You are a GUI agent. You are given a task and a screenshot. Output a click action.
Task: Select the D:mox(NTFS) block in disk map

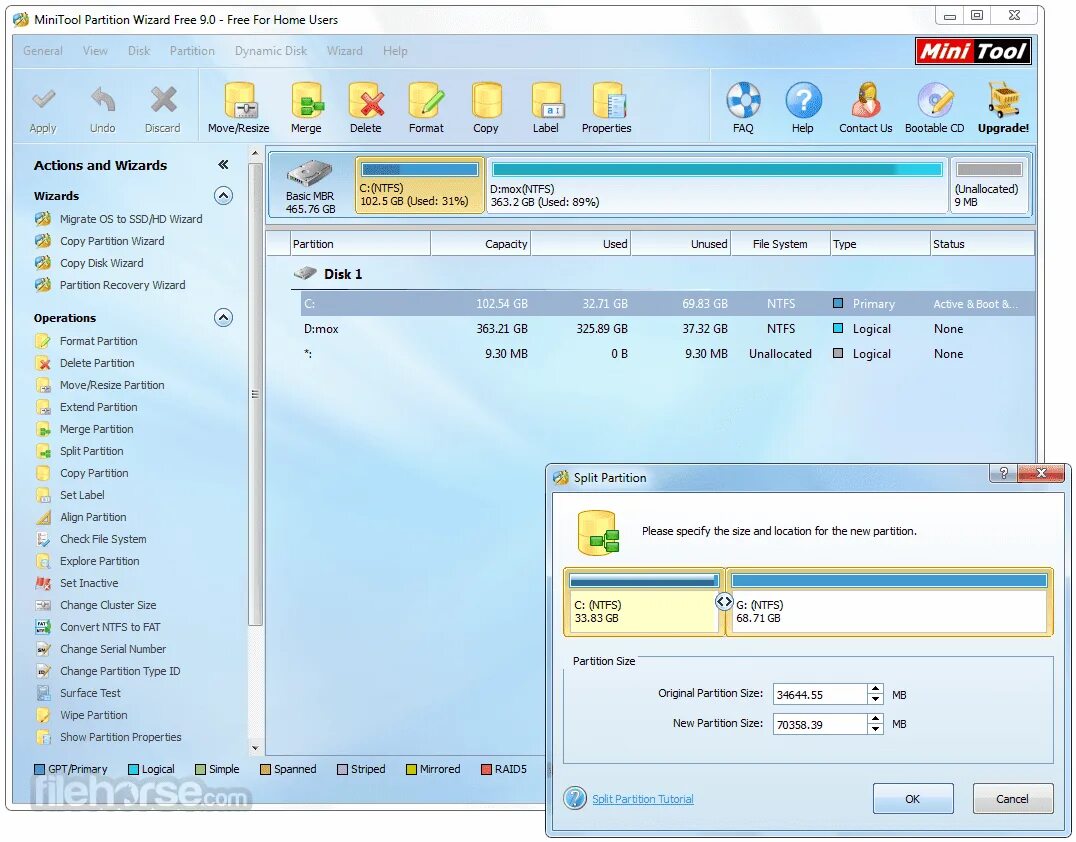[716, 185]
